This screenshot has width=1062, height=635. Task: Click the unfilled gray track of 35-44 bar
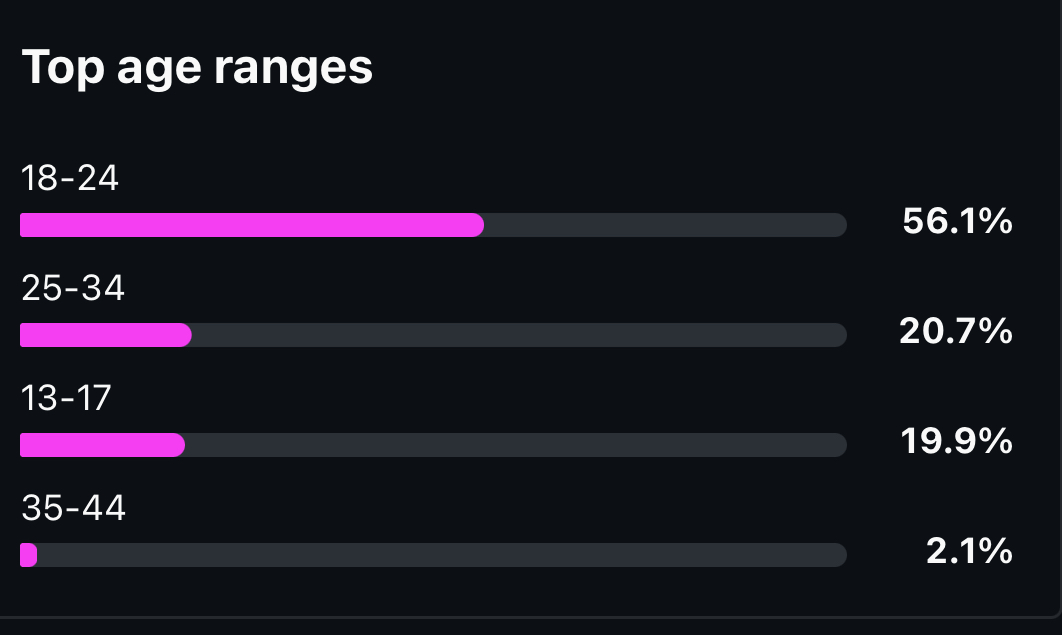[x=442, y=555]
